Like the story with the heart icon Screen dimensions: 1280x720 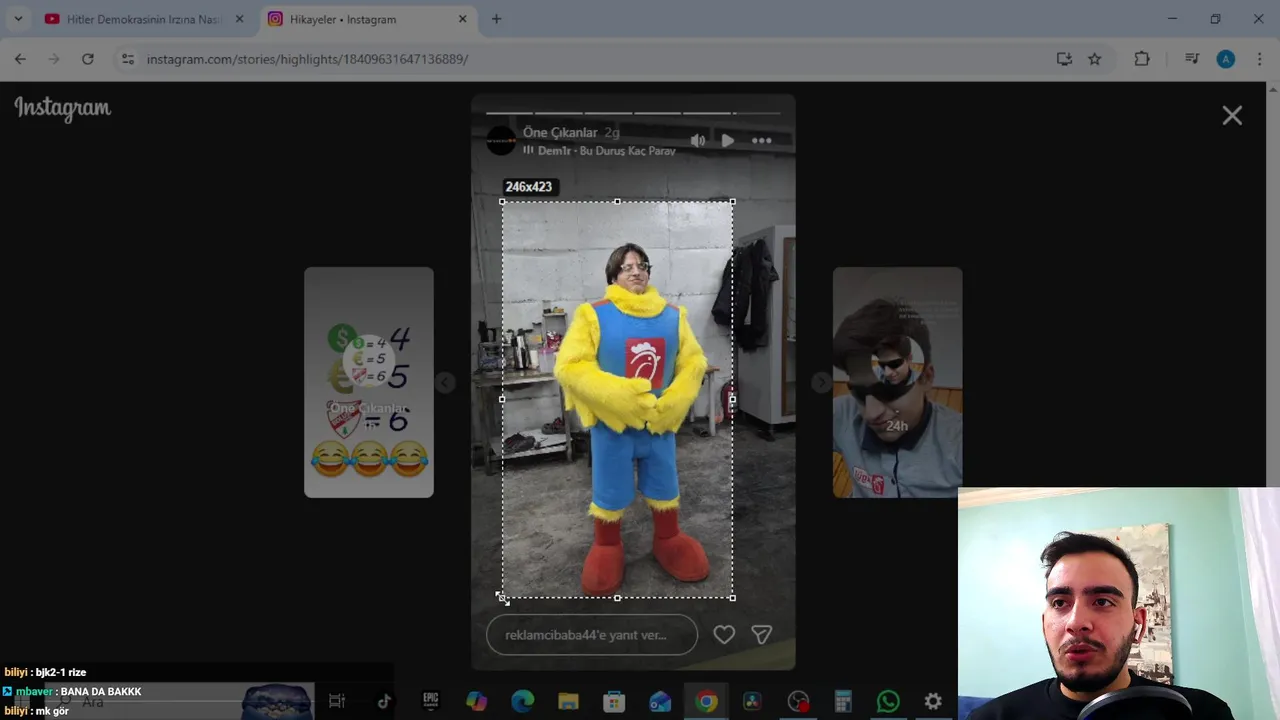[x=724, y=634]
